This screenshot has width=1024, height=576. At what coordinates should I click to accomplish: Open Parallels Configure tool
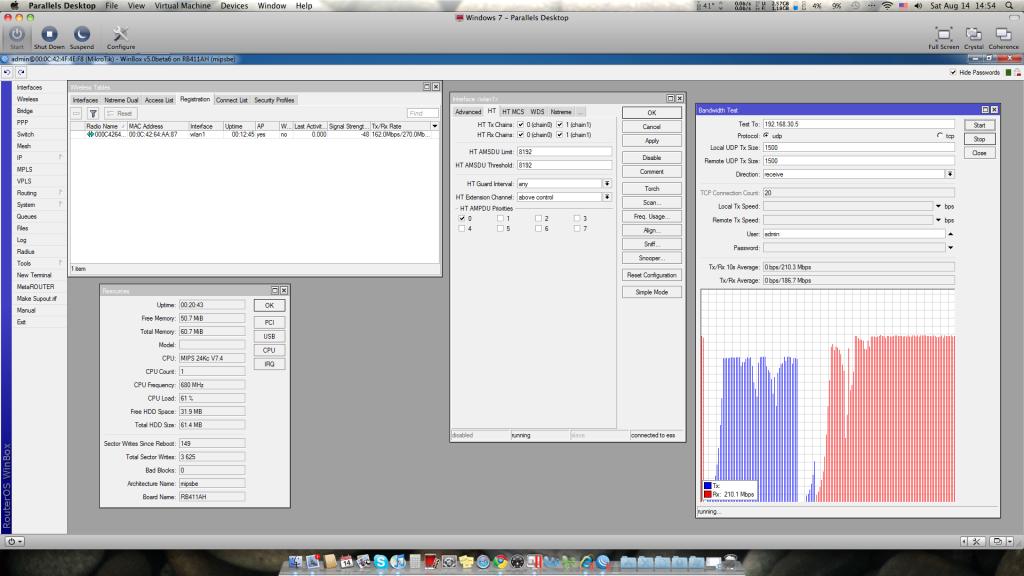pos(121,35)
